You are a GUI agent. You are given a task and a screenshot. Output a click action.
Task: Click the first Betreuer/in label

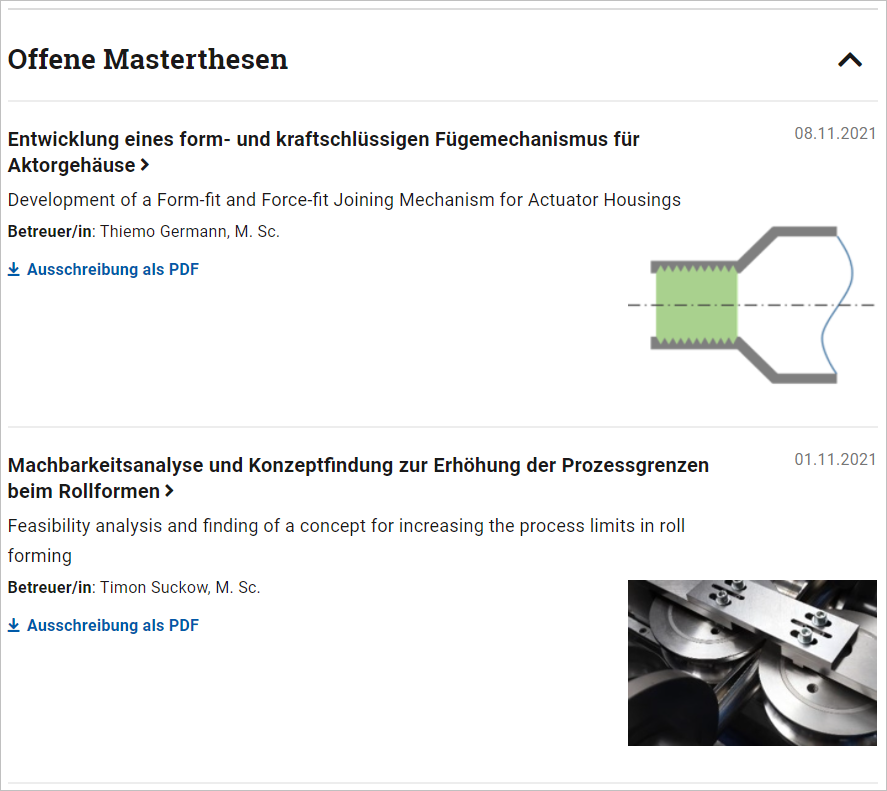[x=50, y=231]
